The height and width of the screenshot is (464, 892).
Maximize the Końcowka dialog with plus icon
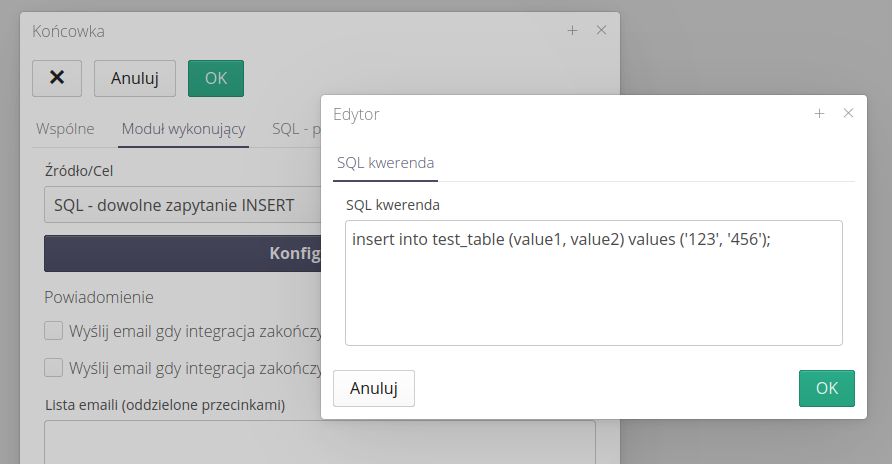click(x=573, y=30)
